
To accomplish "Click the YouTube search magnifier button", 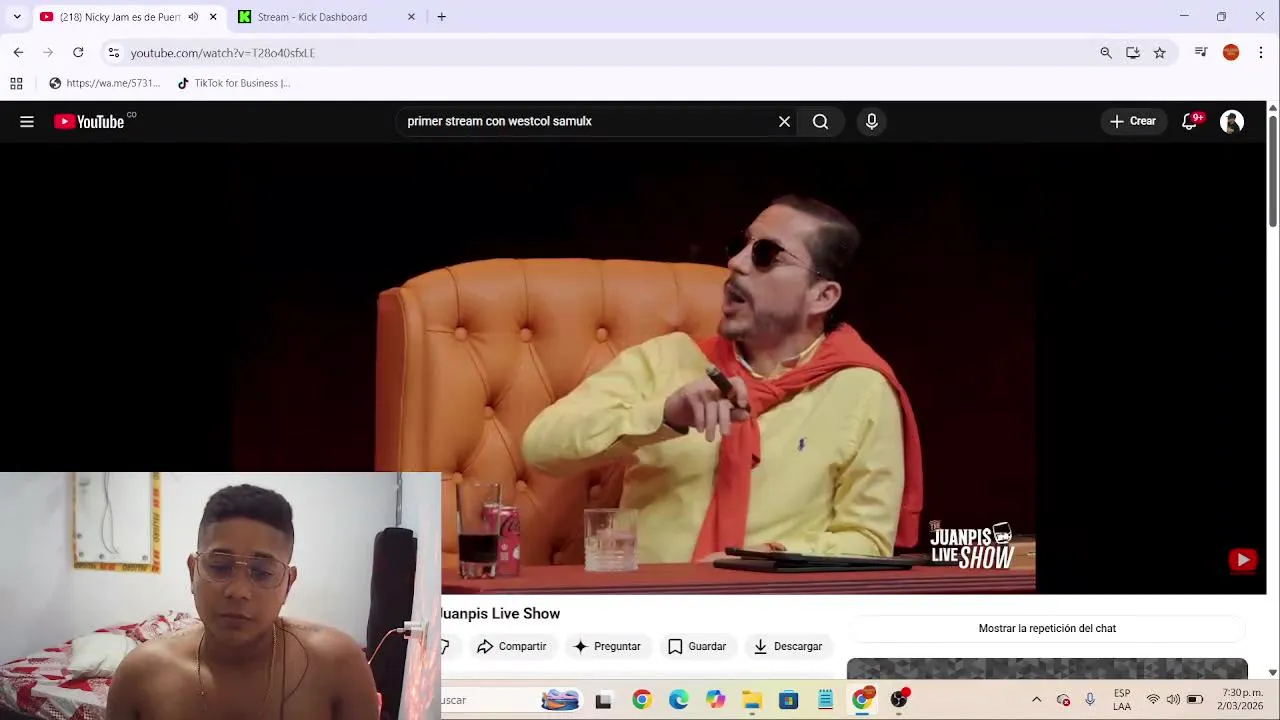I will pyautogui.click(x=820, y=121).
